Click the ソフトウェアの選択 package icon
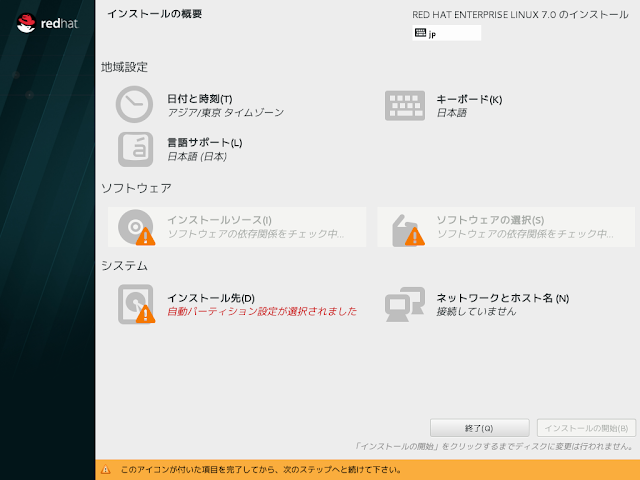 coord(408,230)
